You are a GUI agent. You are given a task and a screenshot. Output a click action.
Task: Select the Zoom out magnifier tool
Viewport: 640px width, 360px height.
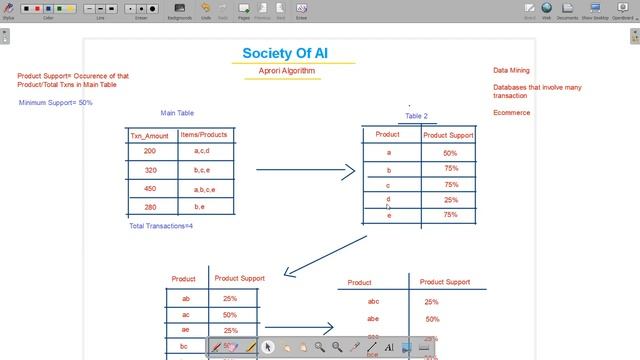(337, 347)
